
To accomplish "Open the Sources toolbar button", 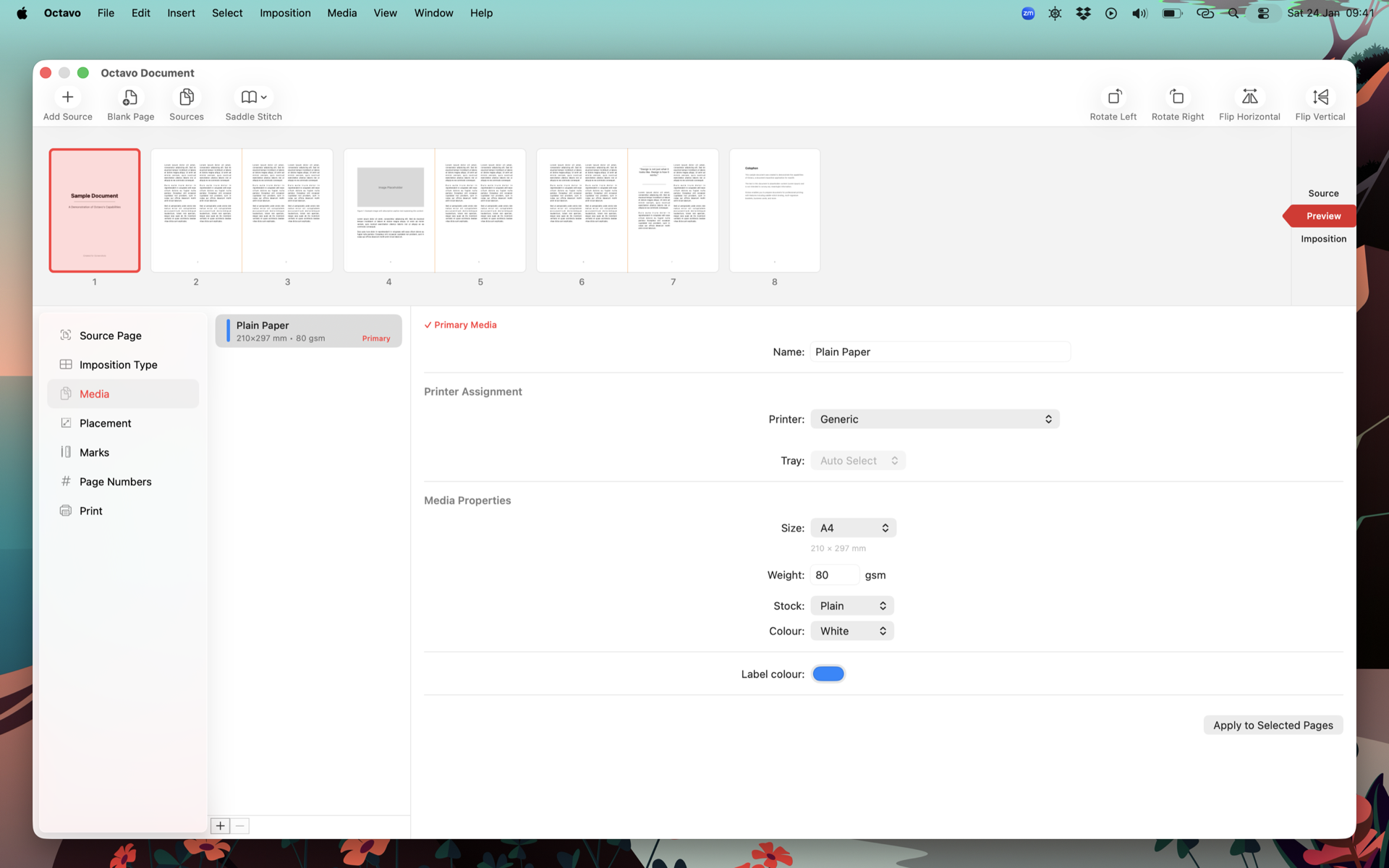I will tap(186, 97).
